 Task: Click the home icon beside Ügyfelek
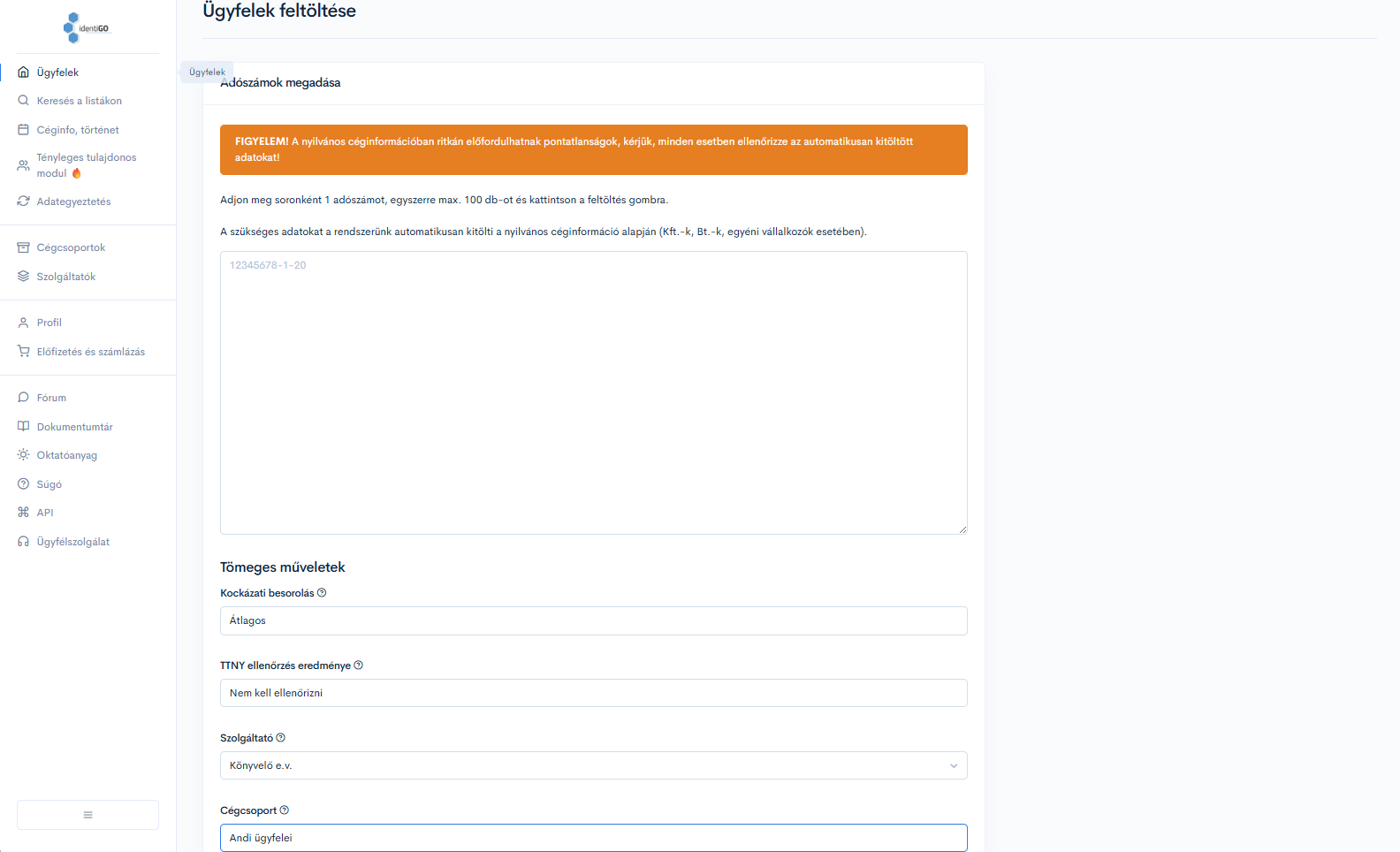24,72
